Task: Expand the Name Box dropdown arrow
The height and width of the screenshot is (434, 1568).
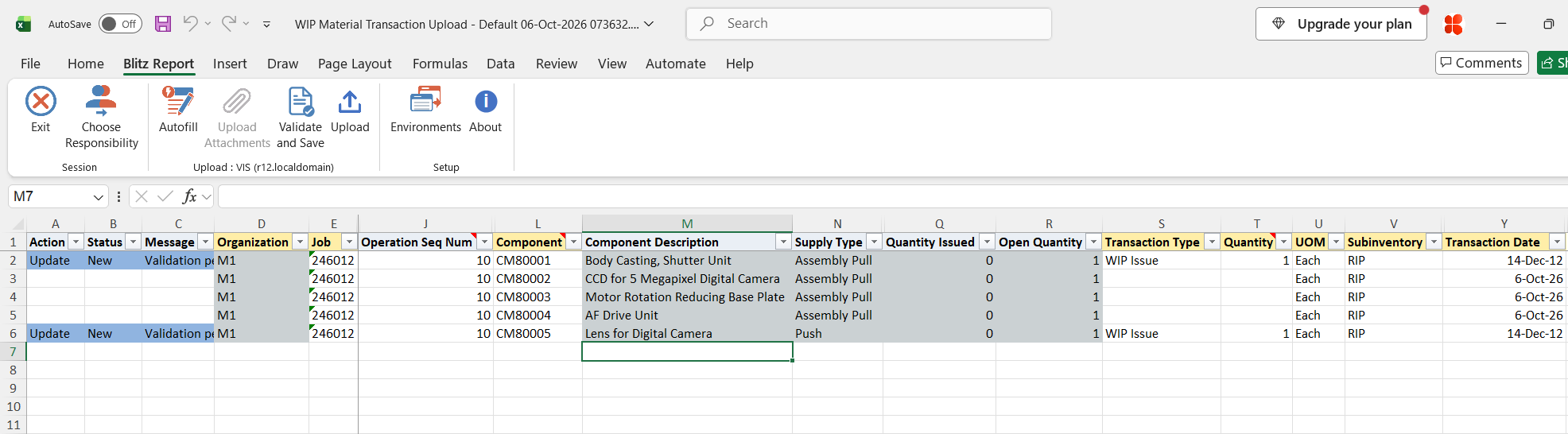Action: (x=99, y=197)
